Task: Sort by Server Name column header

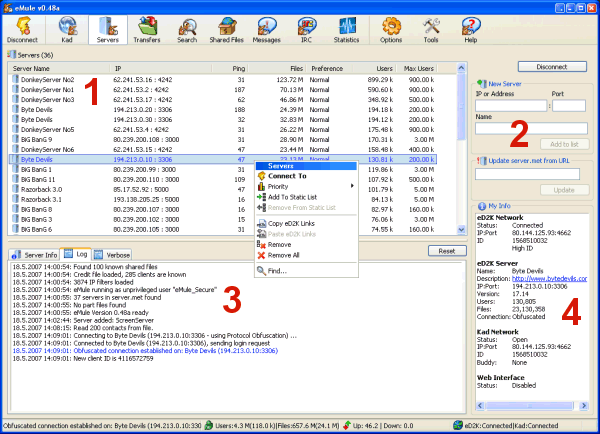Action: click(x=59, y=69)
